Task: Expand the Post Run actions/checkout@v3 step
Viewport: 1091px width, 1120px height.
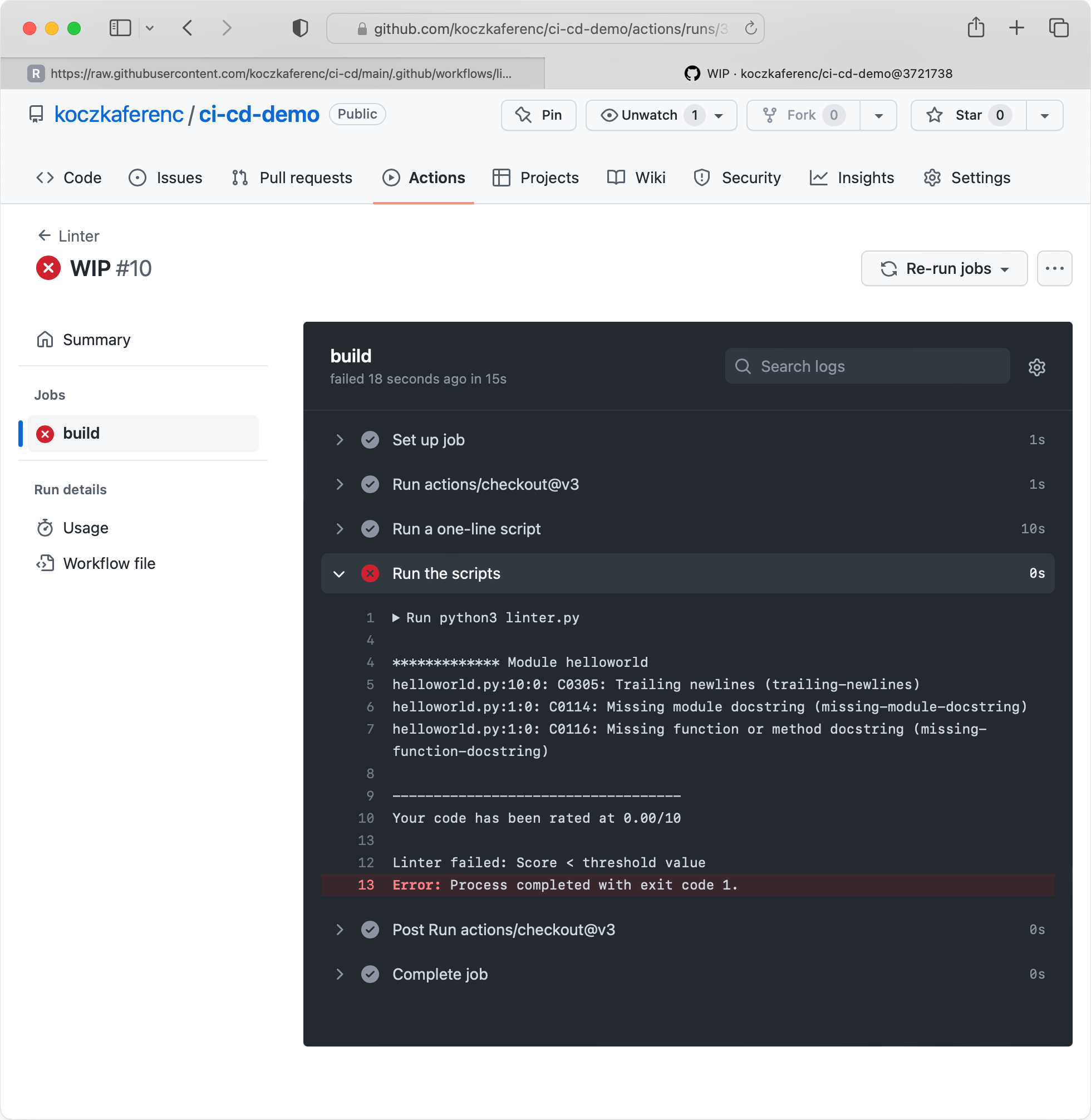Action: point(687,929)
